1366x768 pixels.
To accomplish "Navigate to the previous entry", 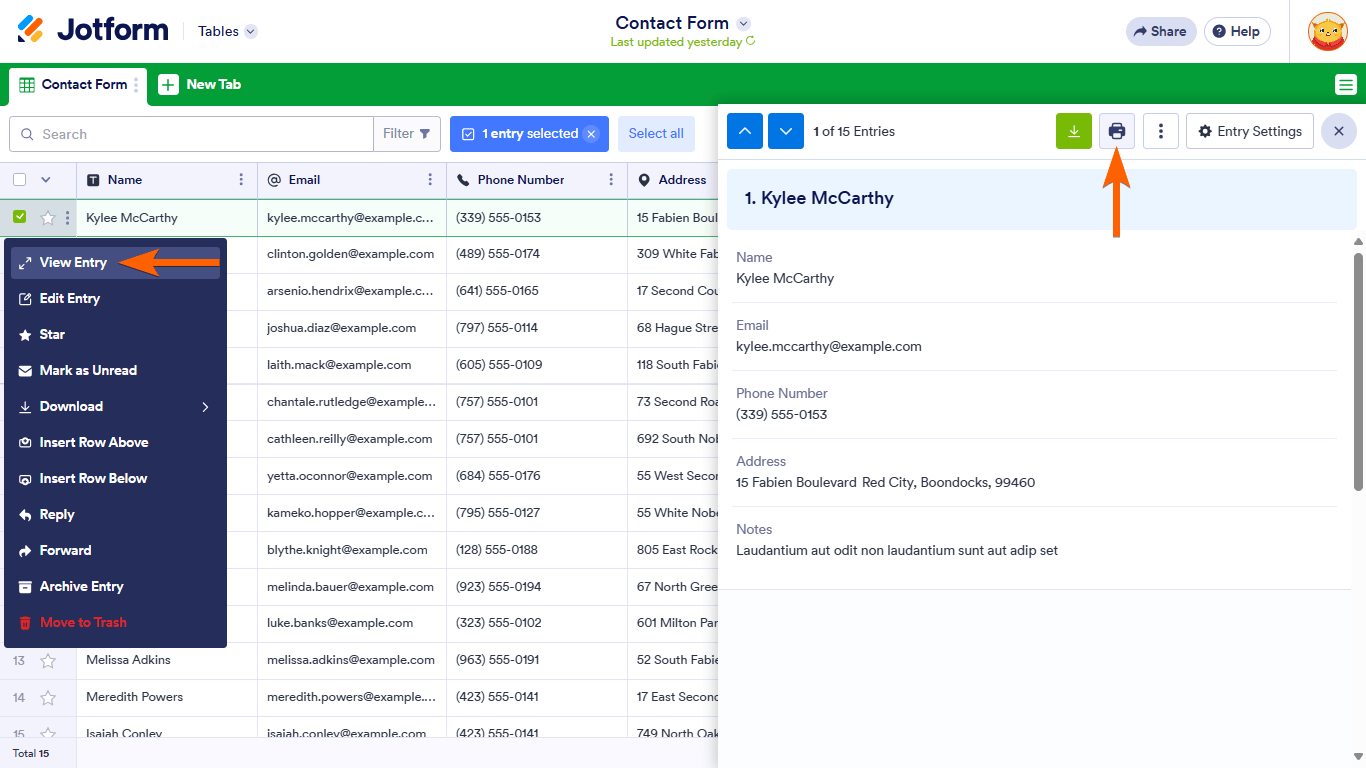I will [744, 130].
